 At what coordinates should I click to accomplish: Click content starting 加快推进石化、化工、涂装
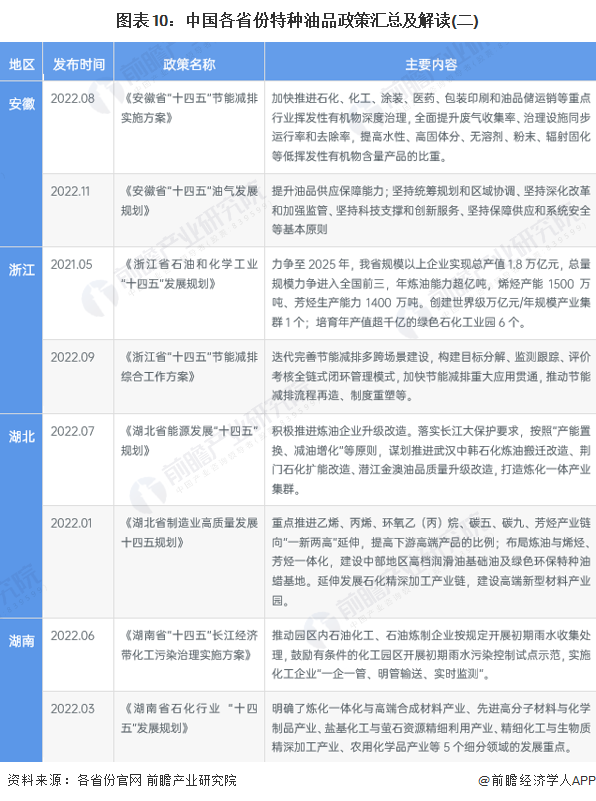click(x=431, y=127)
